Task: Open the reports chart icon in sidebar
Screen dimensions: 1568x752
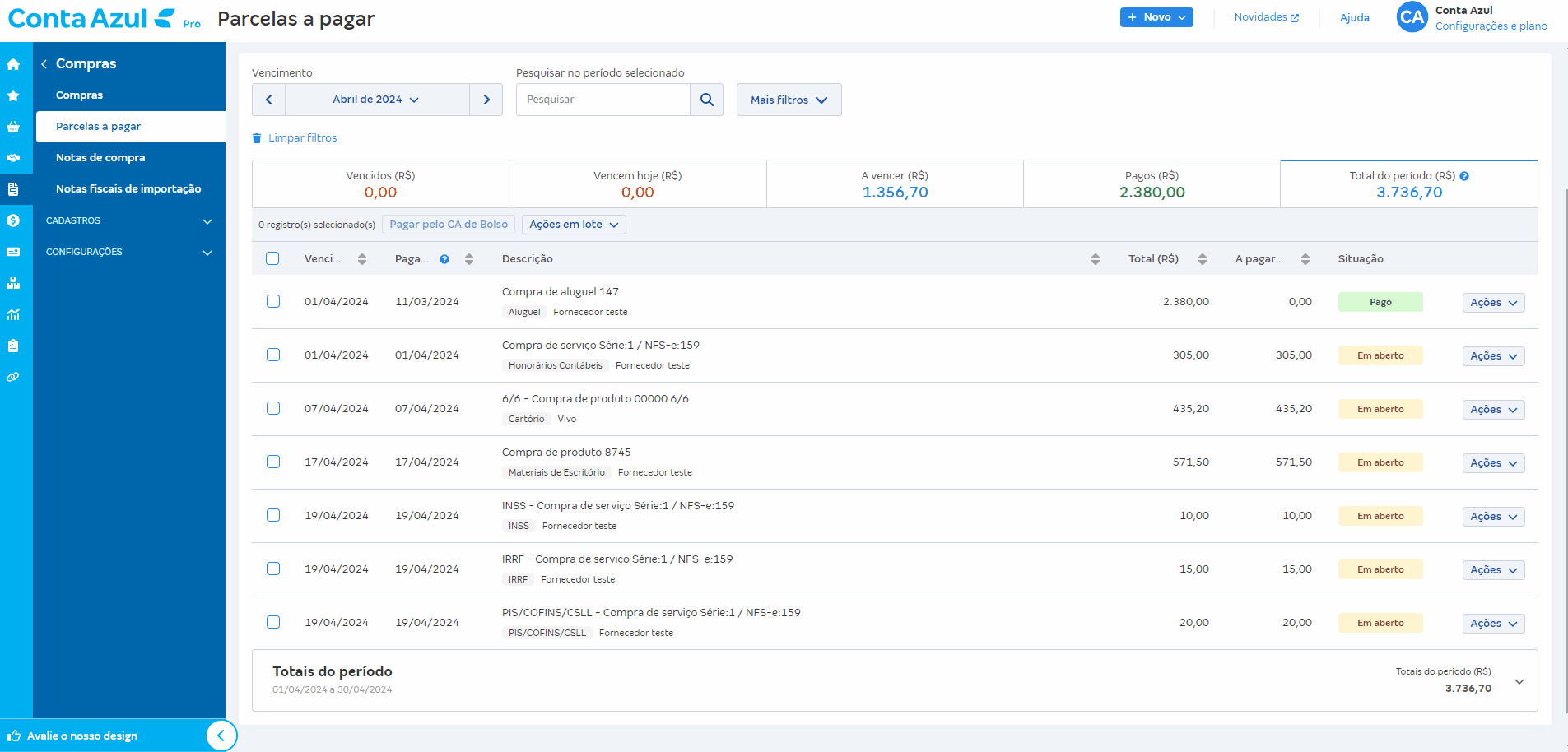Action: tap(13, 314)
